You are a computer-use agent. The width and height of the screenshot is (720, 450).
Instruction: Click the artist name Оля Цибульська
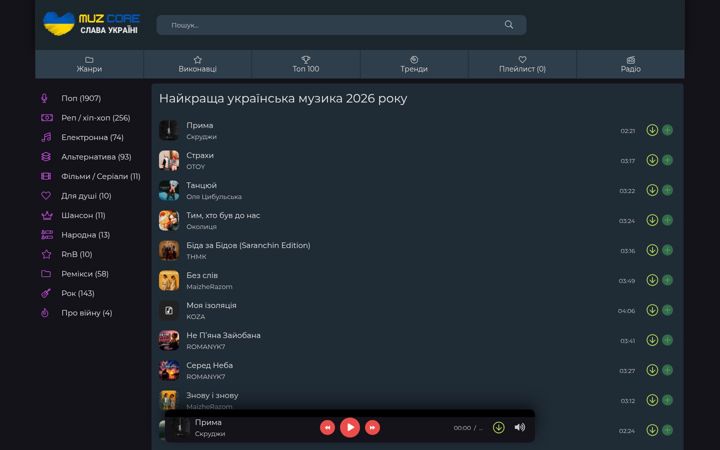(214, 197)
